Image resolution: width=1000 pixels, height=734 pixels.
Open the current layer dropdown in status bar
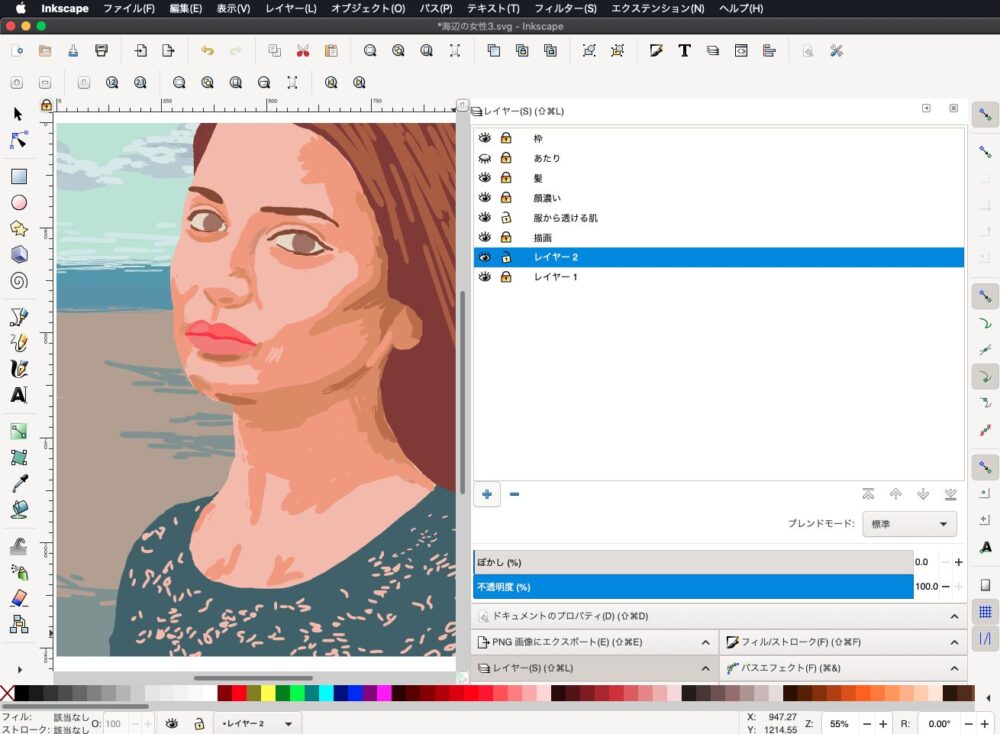258,723
